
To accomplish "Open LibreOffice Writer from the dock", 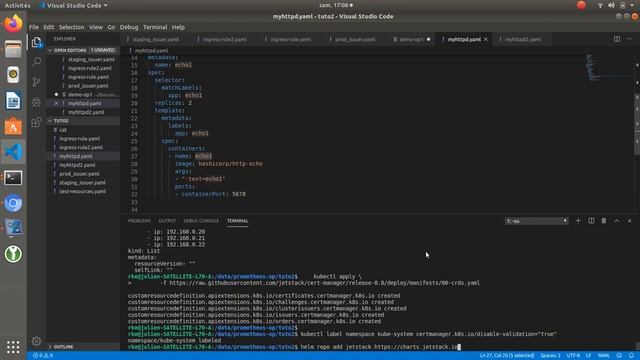I will 13,100.
